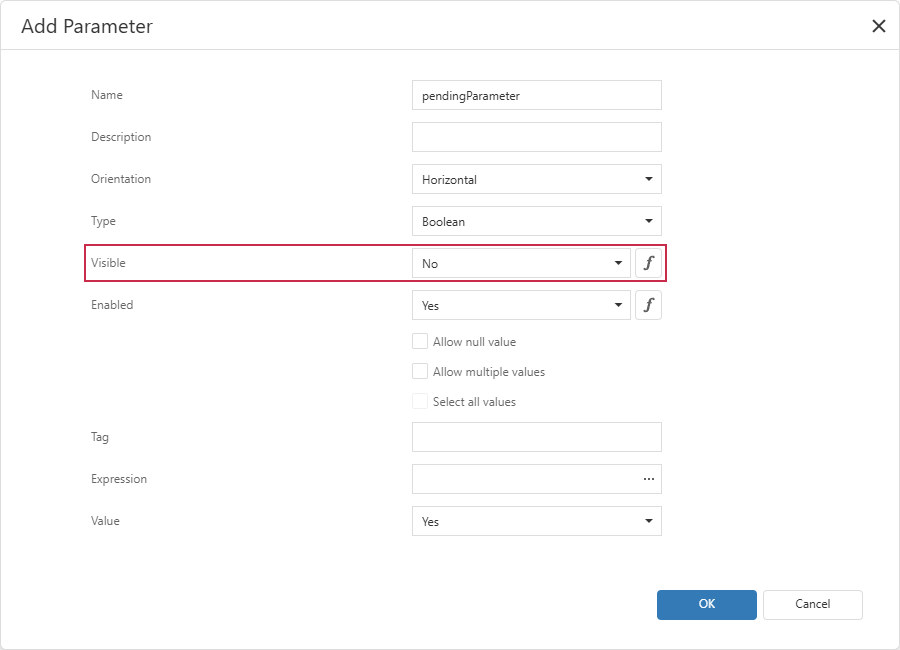Click the Orientation field label

[x=121, y=179]
